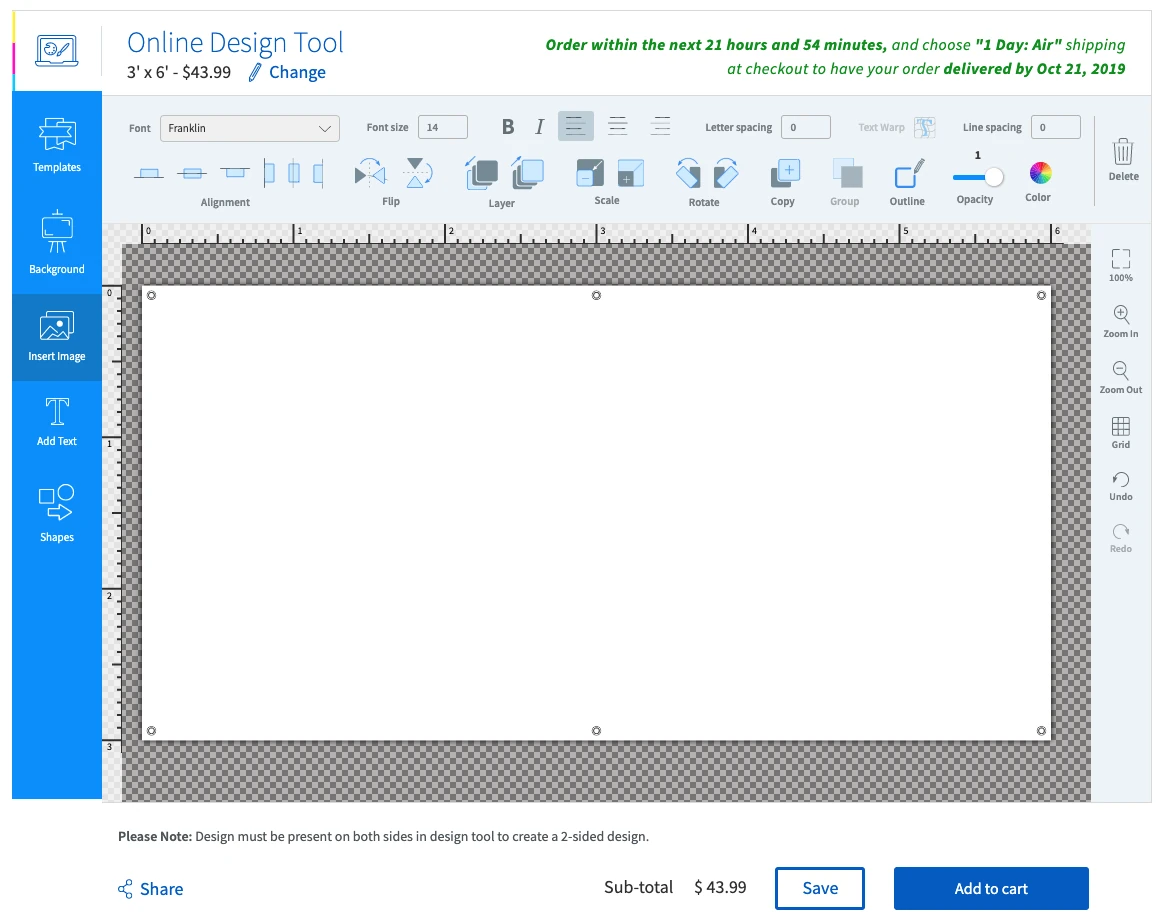
Task: Open the Templates panel
Action: click(56, 145)
